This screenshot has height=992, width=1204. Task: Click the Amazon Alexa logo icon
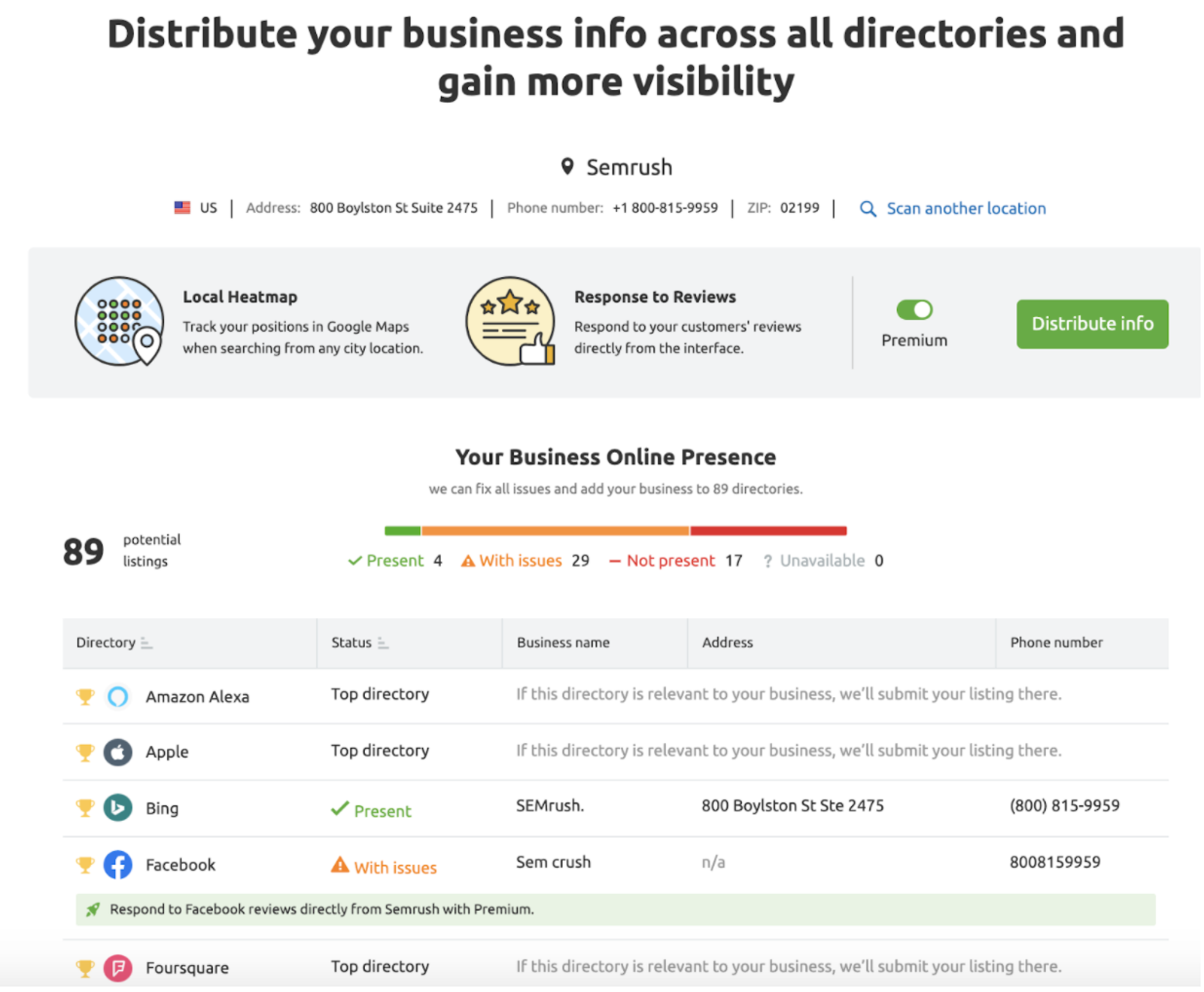pyautogui.click(x=118, y=696)
